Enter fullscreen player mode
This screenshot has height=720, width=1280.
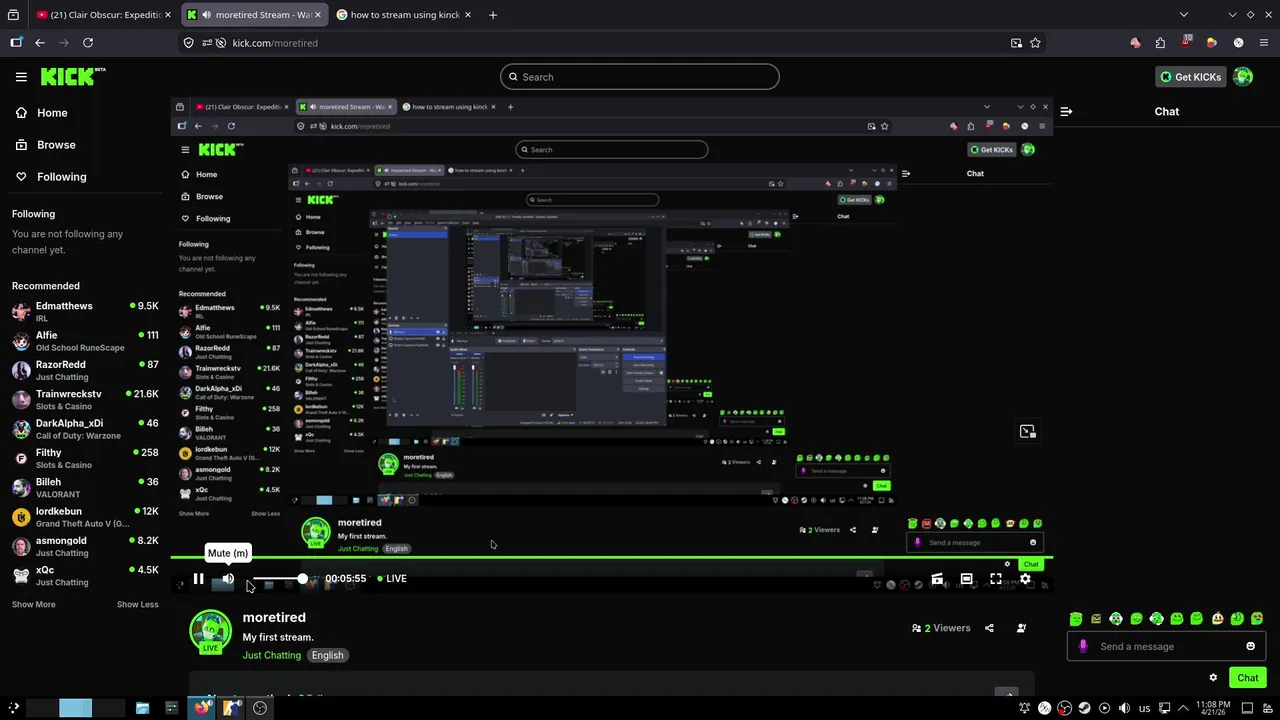tap(996, 578)
